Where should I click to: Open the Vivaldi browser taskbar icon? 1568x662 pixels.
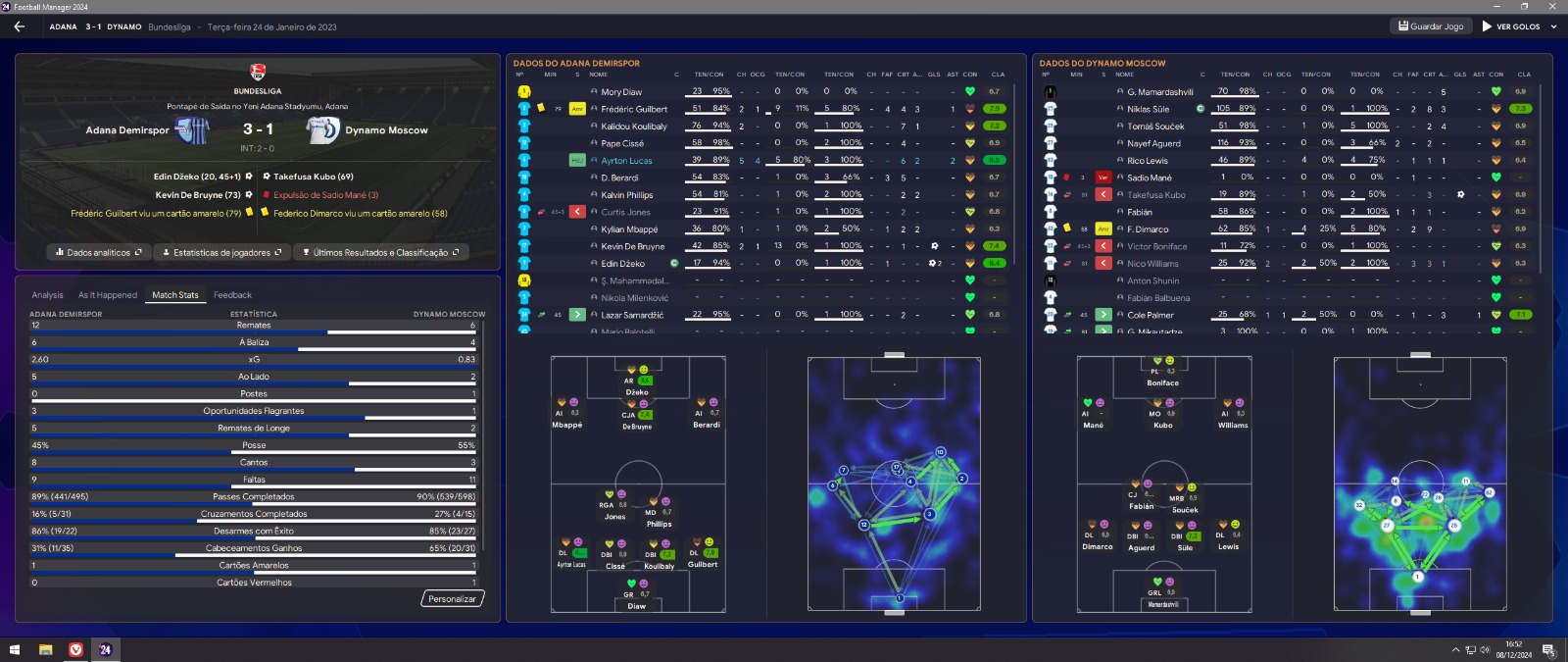tap(75, 649)
